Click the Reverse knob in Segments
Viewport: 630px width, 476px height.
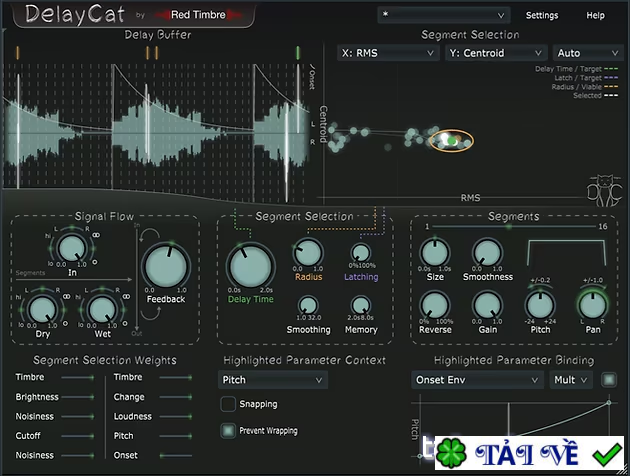point(435,306)
